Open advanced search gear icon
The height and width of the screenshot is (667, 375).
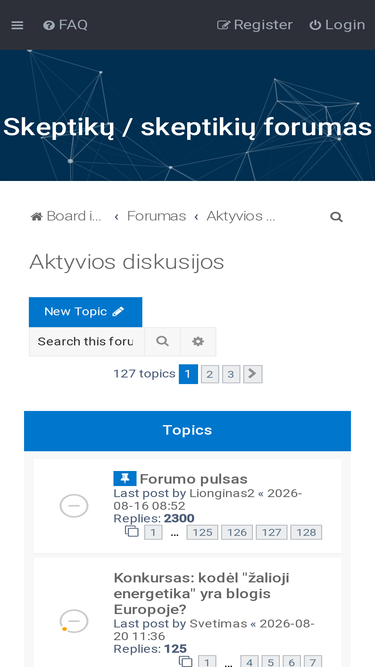198,342
